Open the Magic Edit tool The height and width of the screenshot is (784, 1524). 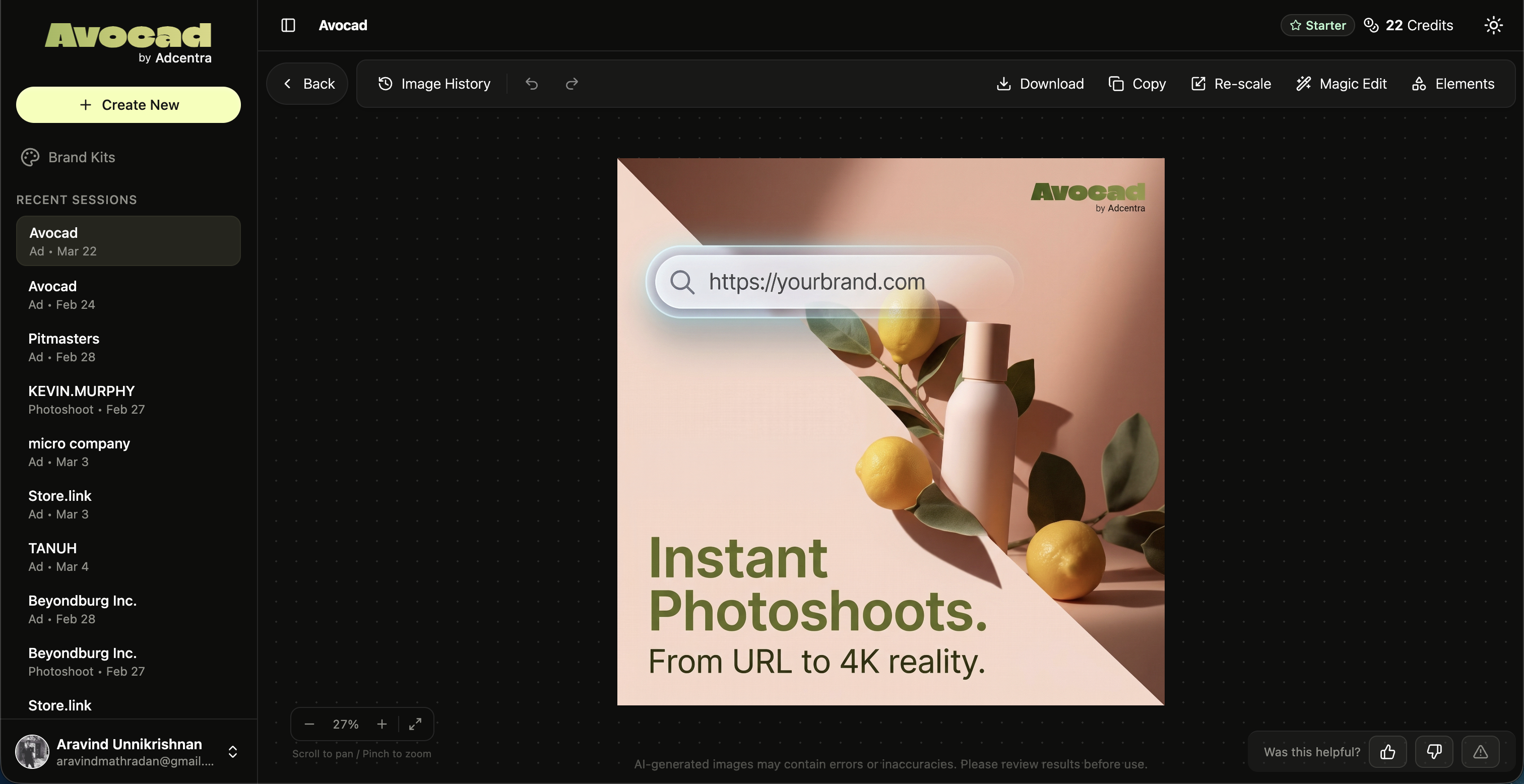tap(1341, 84)
